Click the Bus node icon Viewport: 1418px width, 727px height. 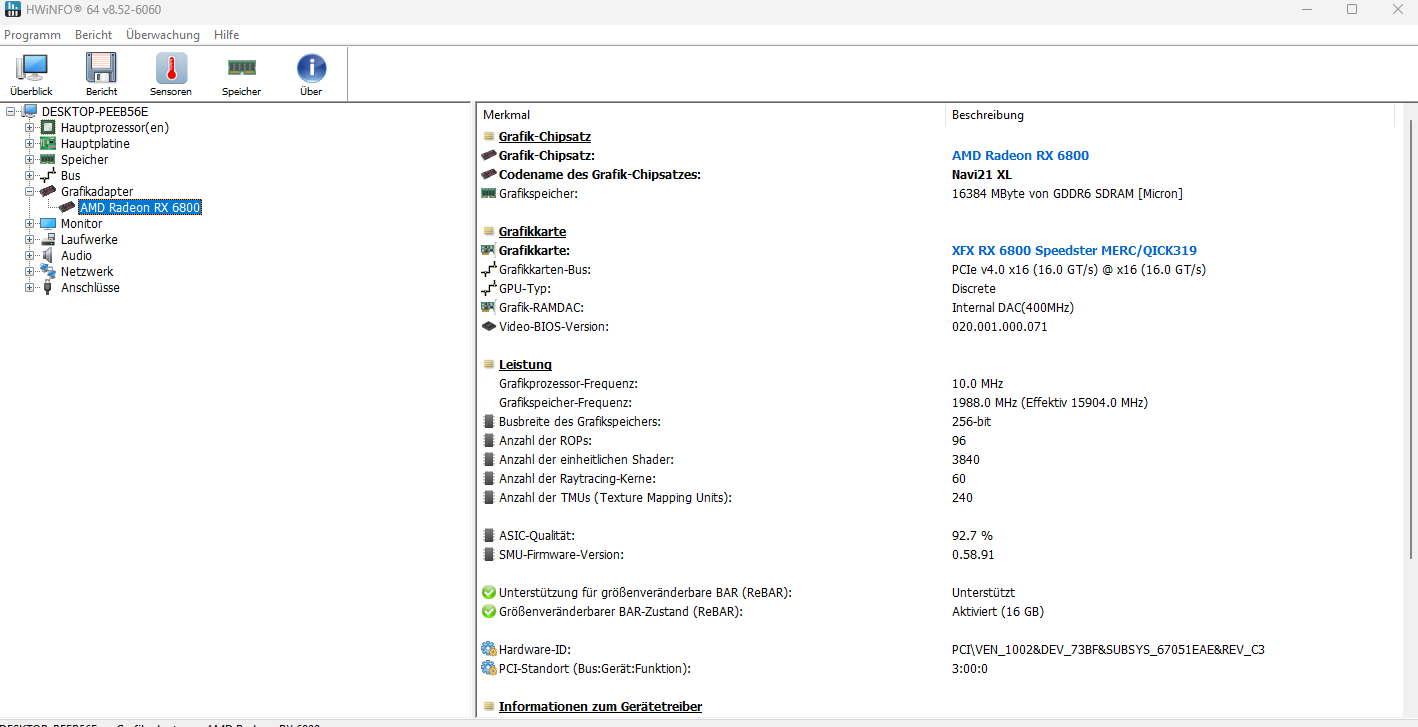click(x=48, y=175)
